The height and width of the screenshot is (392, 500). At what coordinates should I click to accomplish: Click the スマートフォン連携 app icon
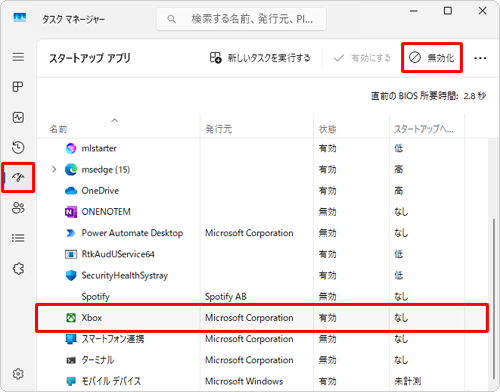click(71, 339)
